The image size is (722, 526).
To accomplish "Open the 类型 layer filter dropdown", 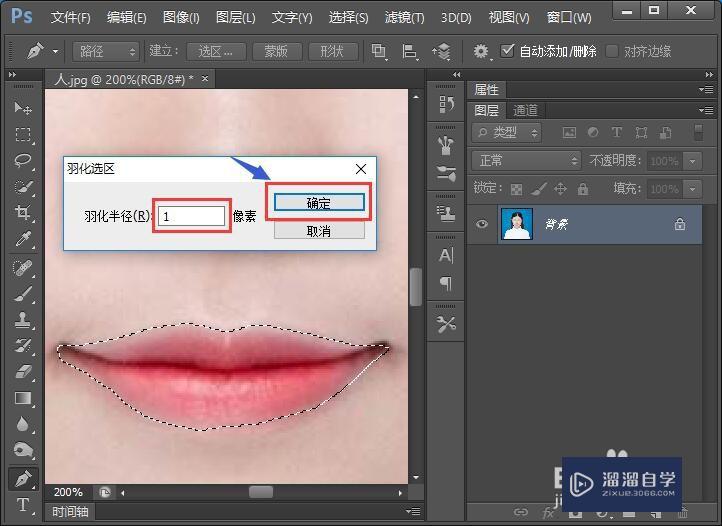I will (506, 133).
